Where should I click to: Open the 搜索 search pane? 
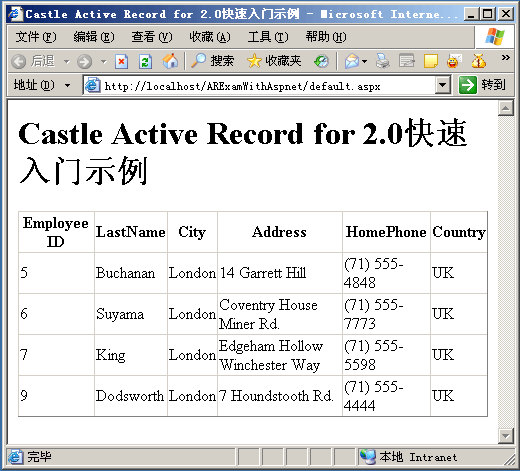click(x=213, y=61)
